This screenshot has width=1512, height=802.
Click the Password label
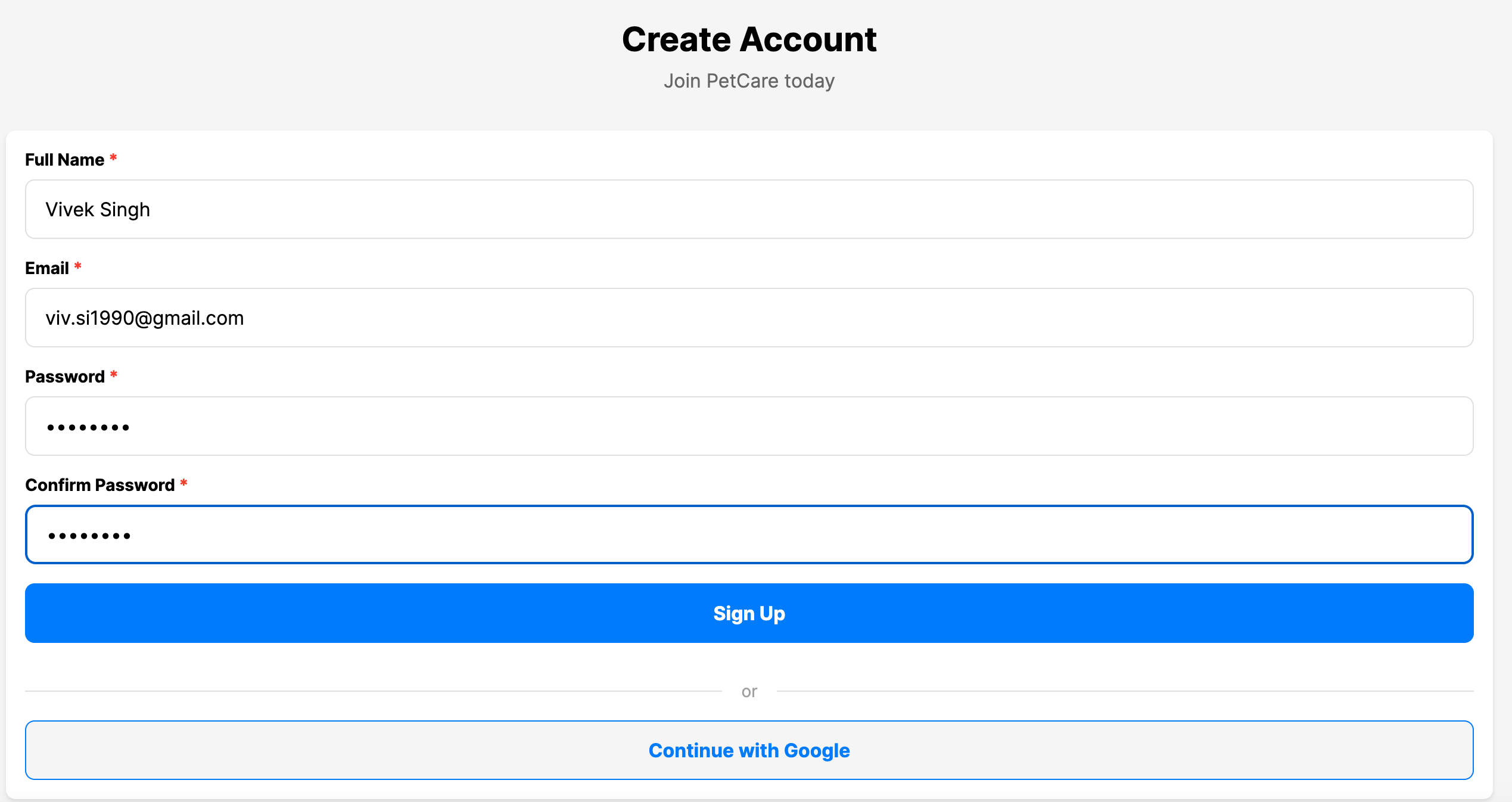pyautogui.click(x=64, y=377)
